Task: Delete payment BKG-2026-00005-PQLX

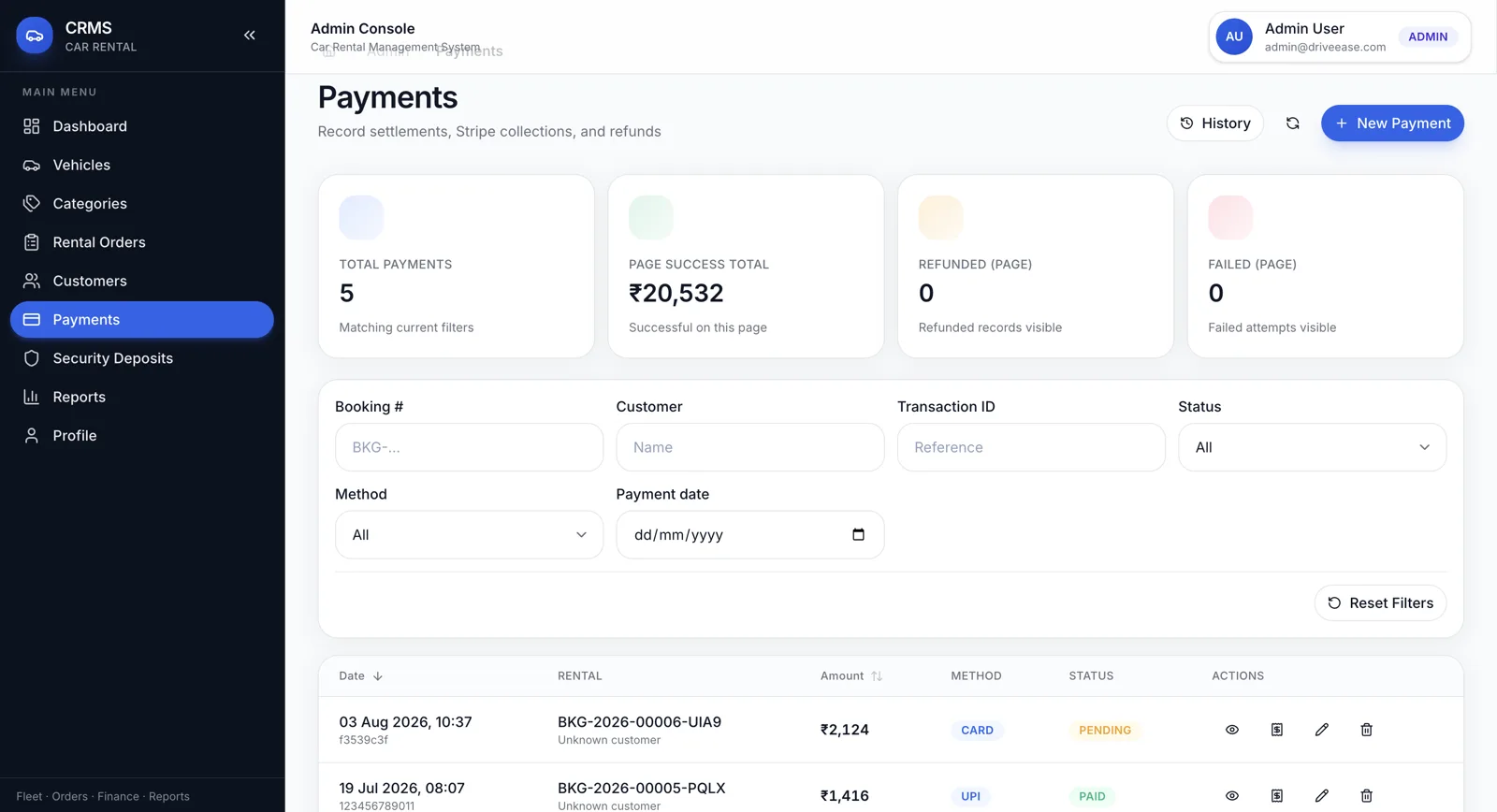Action: tap(1367, 796)
